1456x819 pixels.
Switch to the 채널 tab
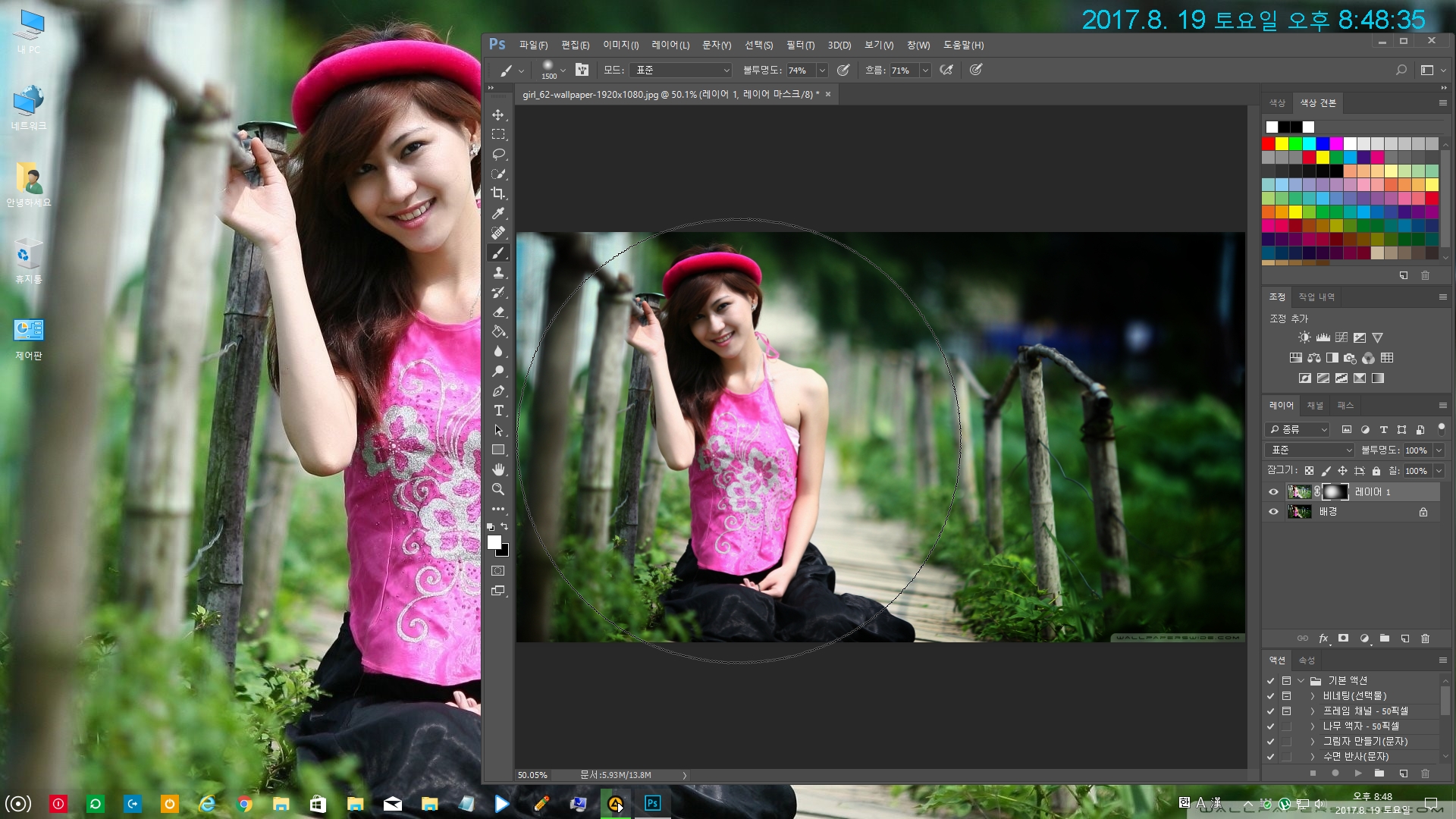click(1315, 406)
